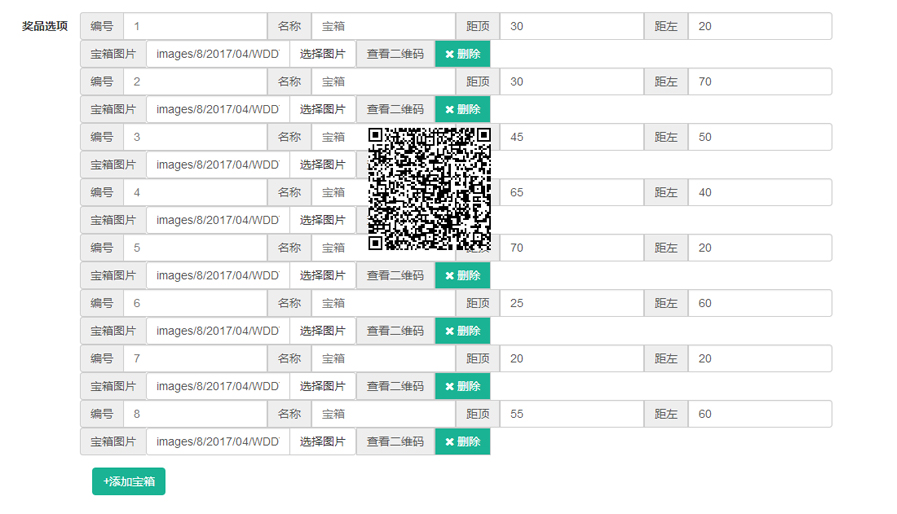
Task: Click 查看二维码 in box 6 row
Action: pos(395,331)
